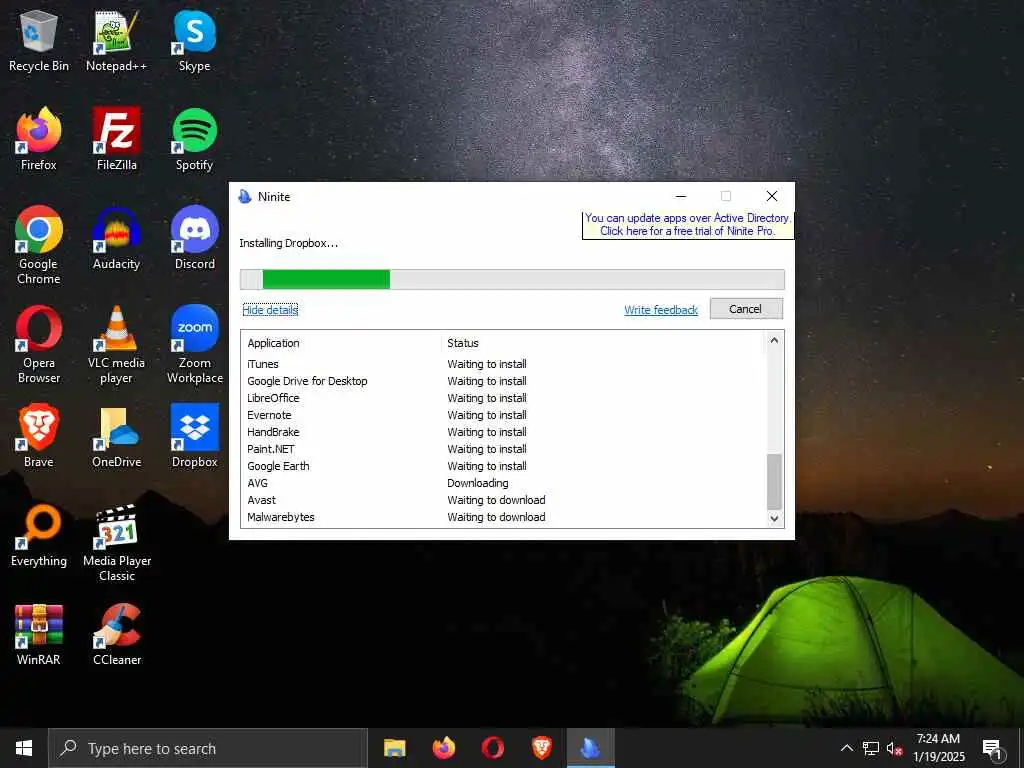Click the details list scrollbar thumb
The height and width of the screenshot is (768, 1024).
[x=774, y=482]
